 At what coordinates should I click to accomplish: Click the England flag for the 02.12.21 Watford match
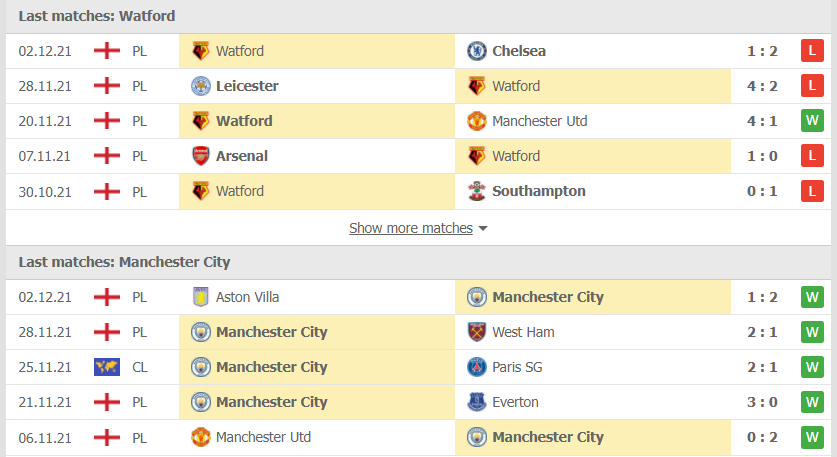[x=107, y=51]
